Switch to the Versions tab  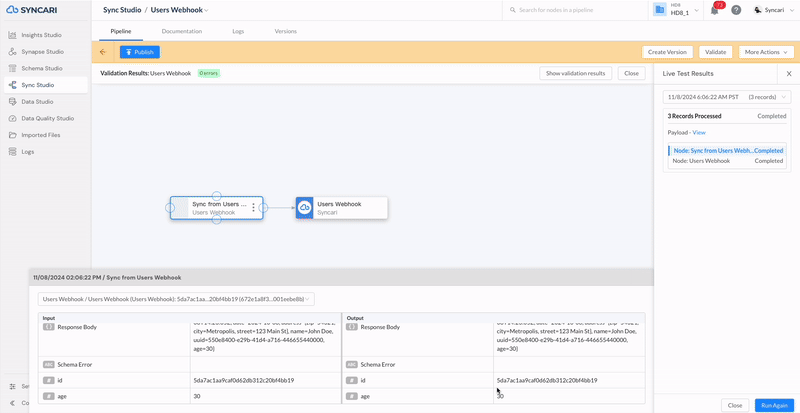point(286,31)
